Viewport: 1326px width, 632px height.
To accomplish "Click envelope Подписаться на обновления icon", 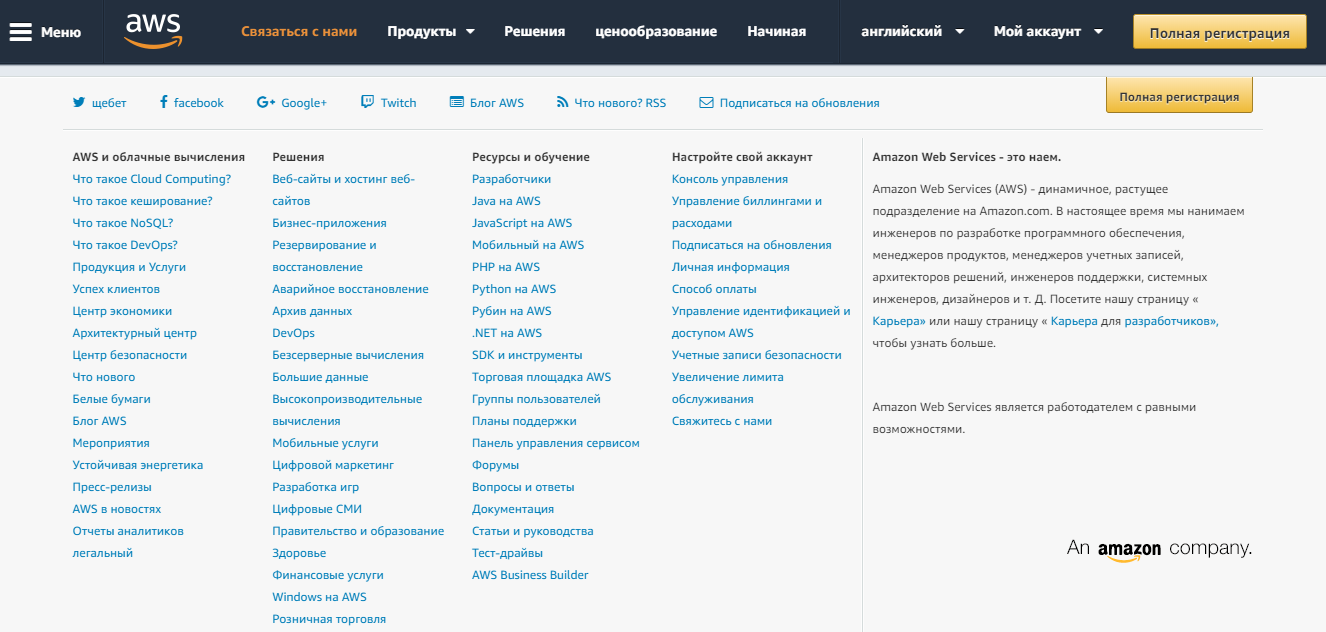I will 706,102.
